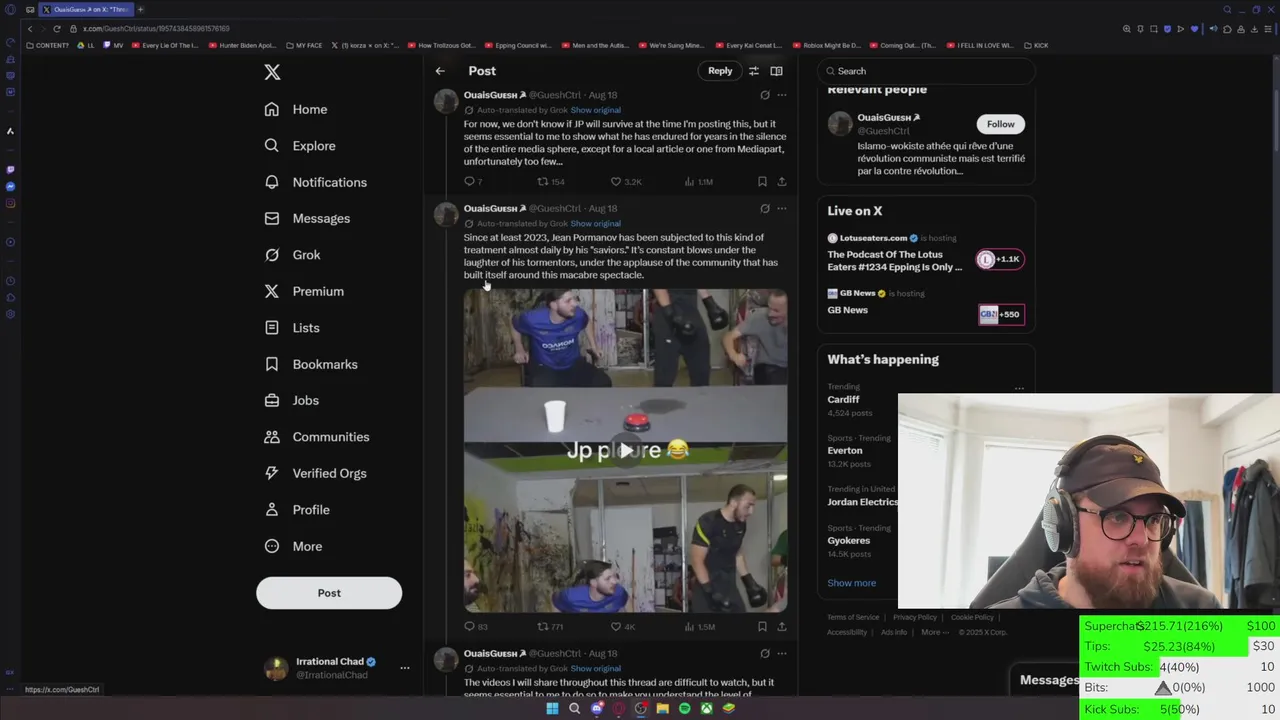Expand the More menu in the sidebar
The width and height of the screenshot is (1280, 720).
coord(293,546)
